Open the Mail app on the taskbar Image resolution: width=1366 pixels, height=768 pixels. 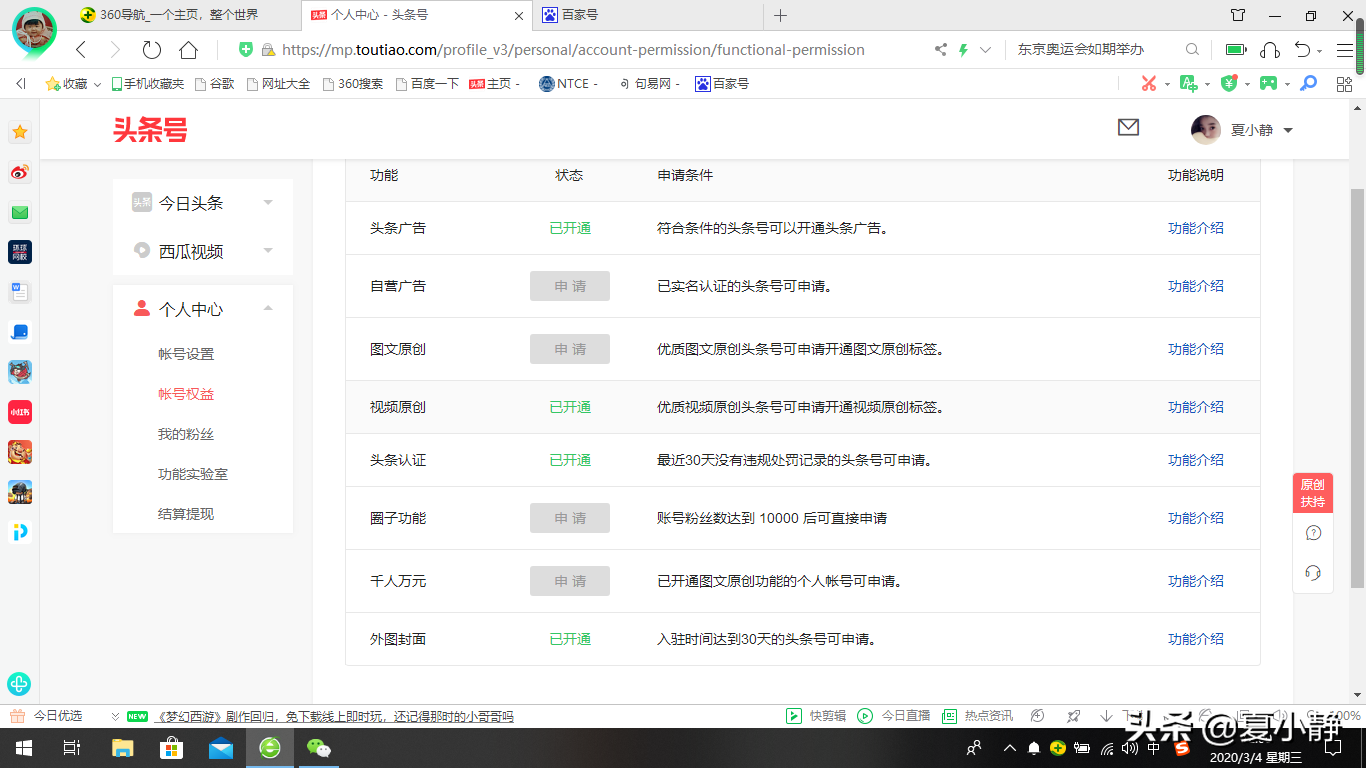click(x=221, y=747)
